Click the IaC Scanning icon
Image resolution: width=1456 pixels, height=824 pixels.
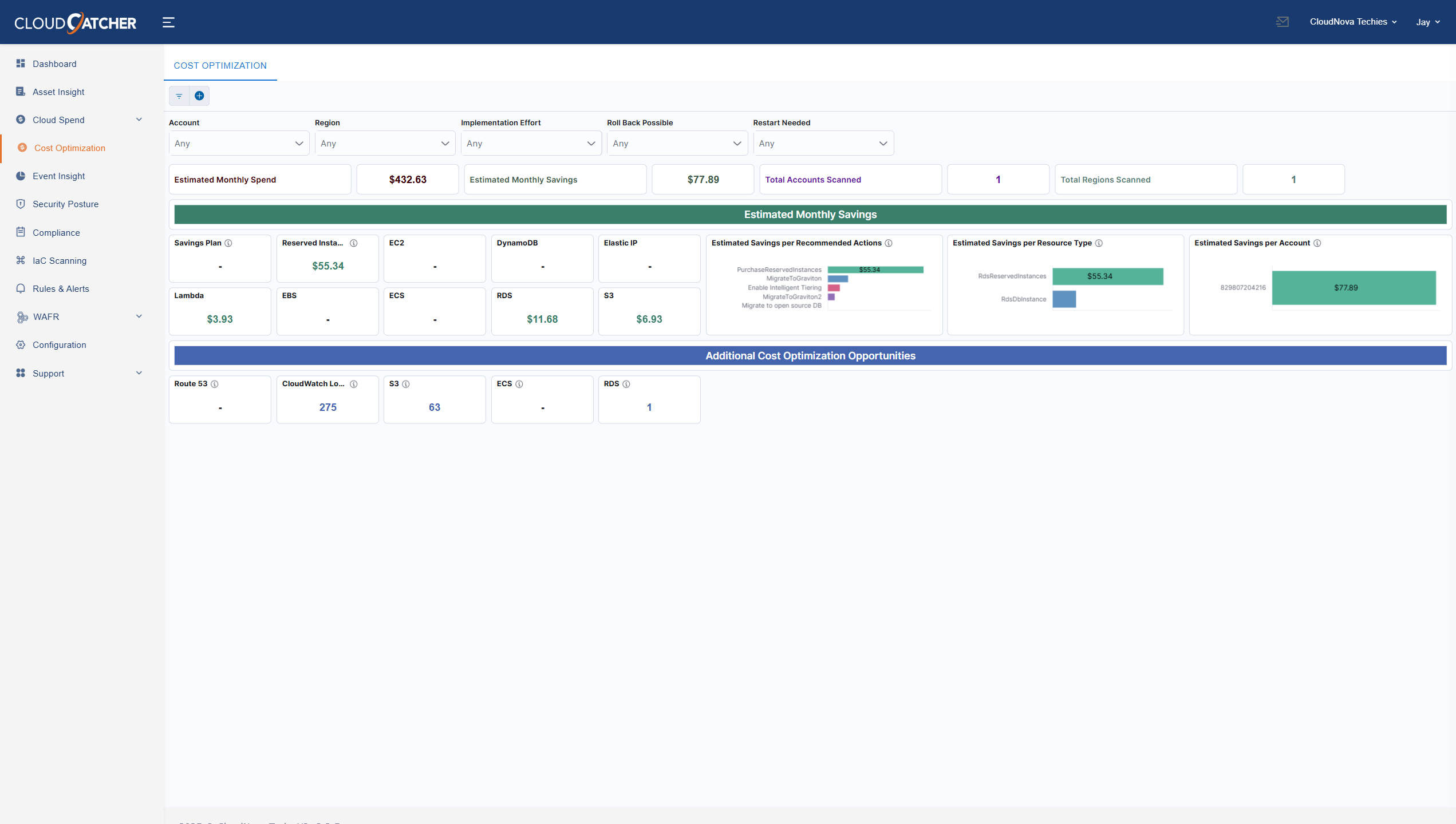21,260
